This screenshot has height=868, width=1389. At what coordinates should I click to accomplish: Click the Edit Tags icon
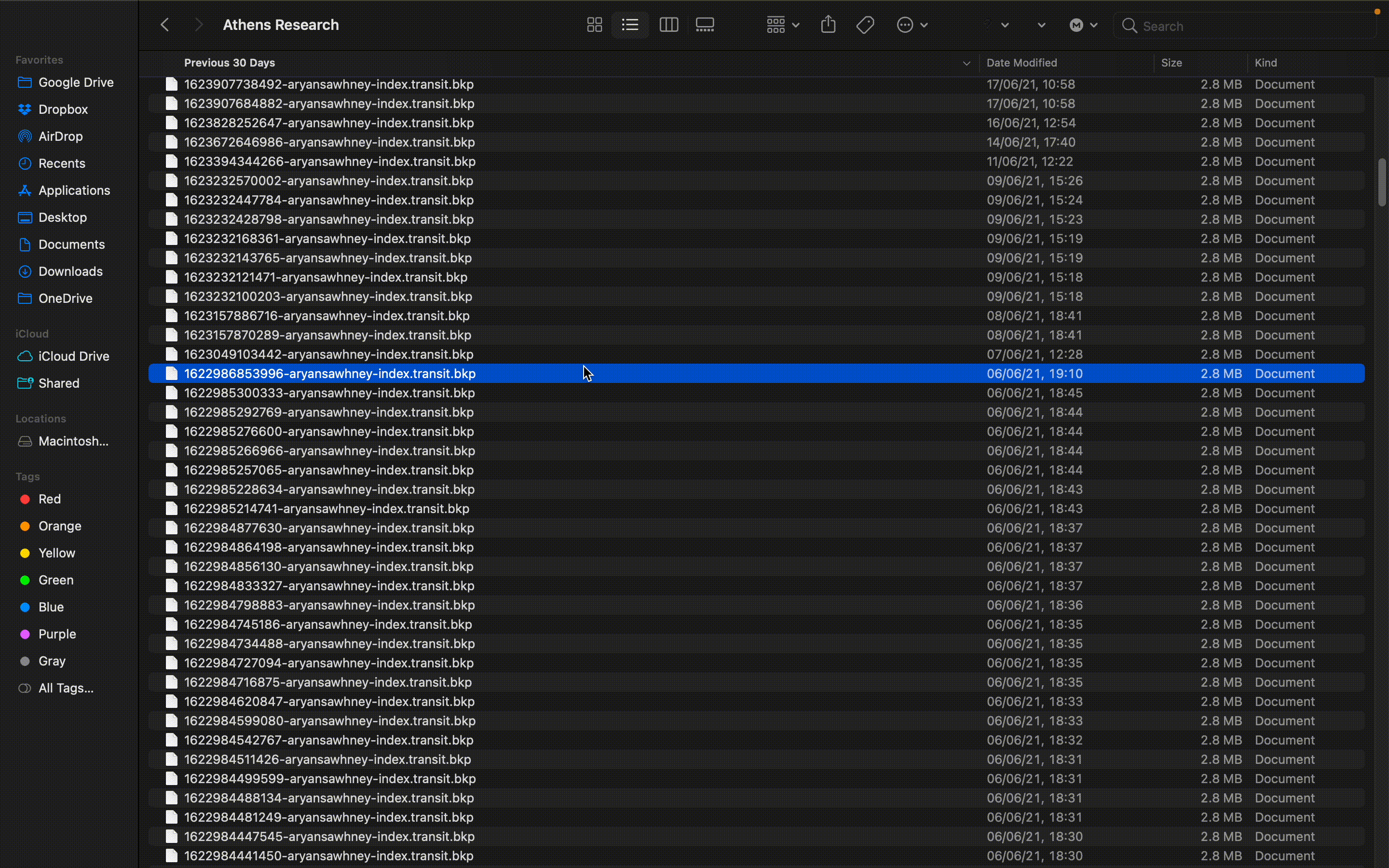point(865,25)
